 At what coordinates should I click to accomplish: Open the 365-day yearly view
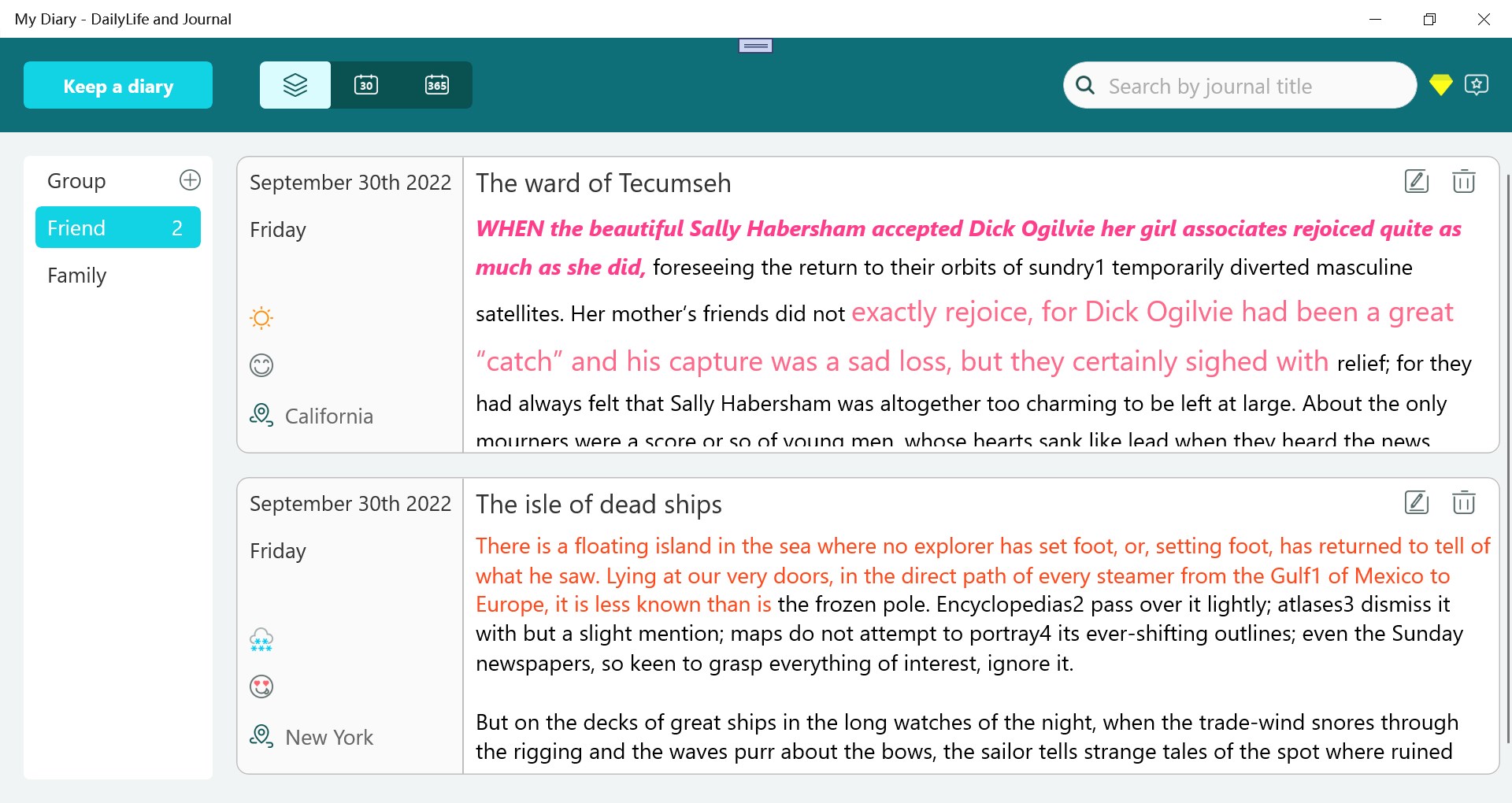[437, 84]
